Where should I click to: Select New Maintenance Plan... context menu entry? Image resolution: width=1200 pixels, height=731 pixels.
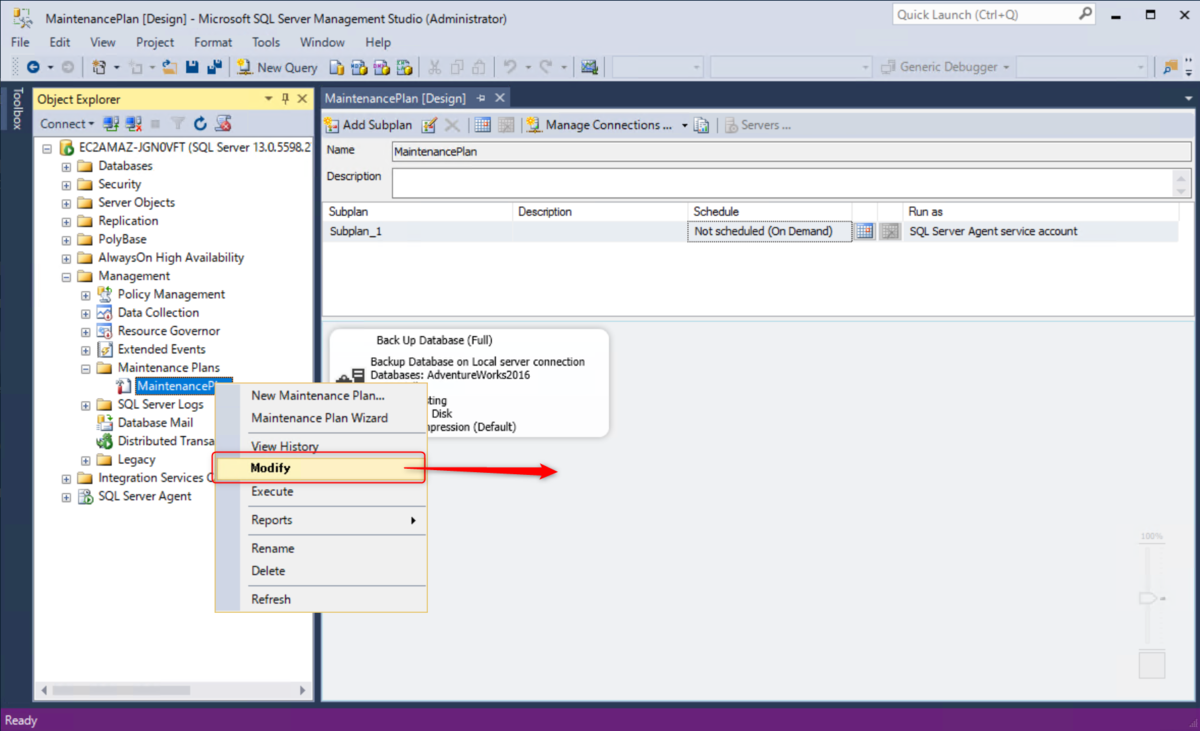[321, 395]
